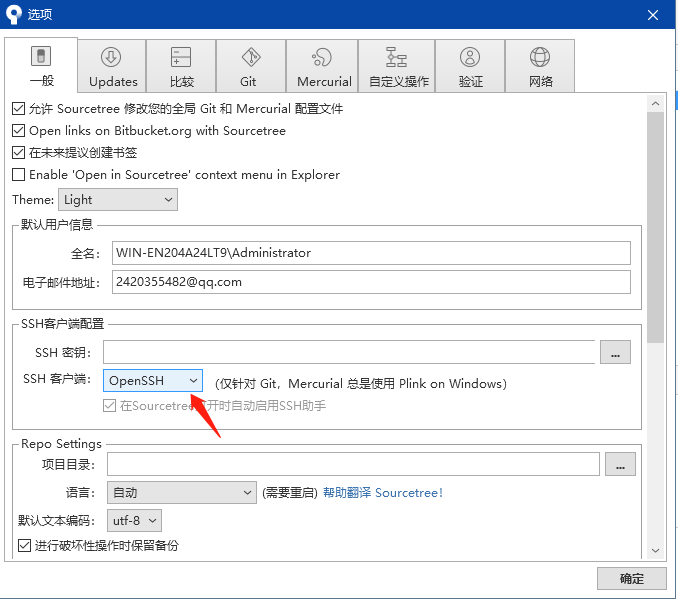The width and height of the screenshot is (678, 599).
Task: Open the Git tab
Action: coord(251,66)
